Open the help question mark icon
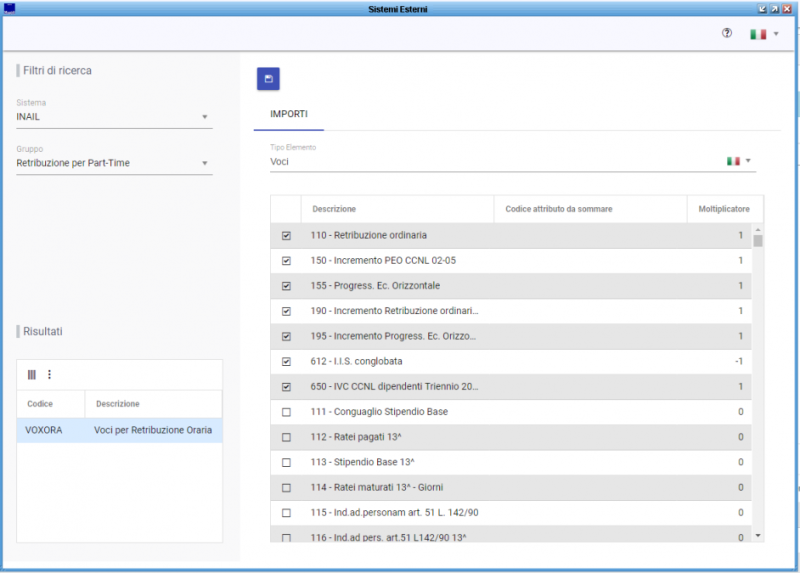Image resolution: width=800 pixels, height=573 pixels. pyautogui.click(x=727, y=33)
